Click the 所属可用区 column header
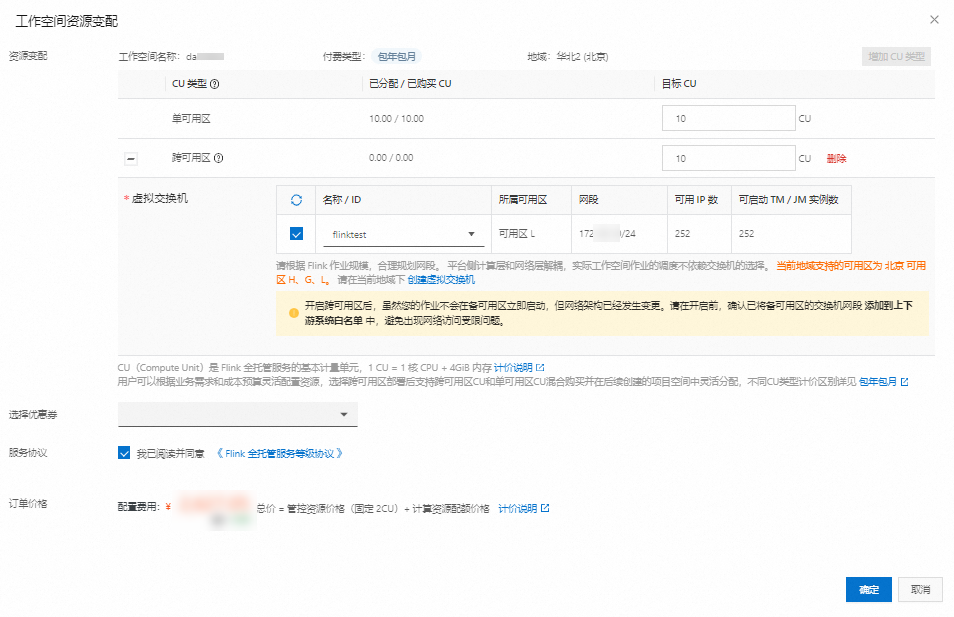Image resolution: width=954 pixels, height=617 pixels. tap(523, 200)
